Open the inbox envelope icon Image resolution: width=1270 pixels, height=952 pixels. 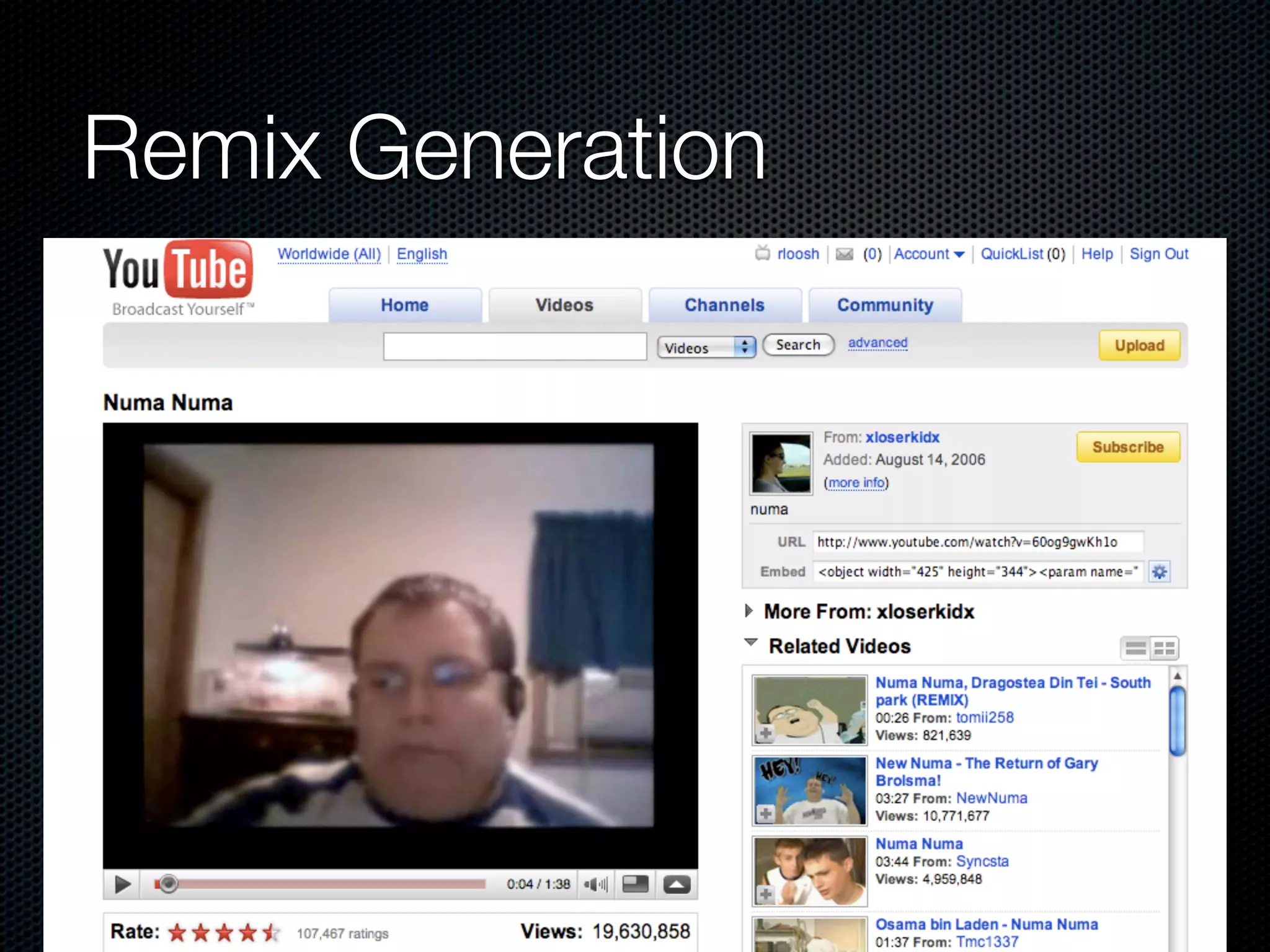[x=844, y=254]
